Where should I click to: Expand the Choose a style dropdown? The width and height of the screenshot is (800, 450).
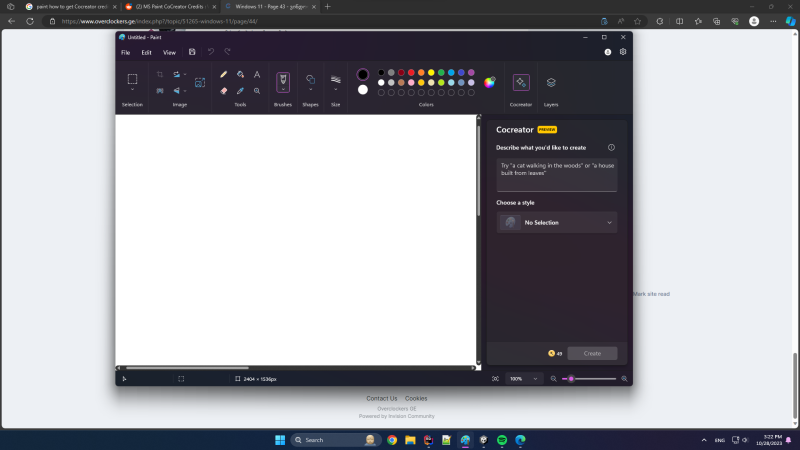point(557,222)
